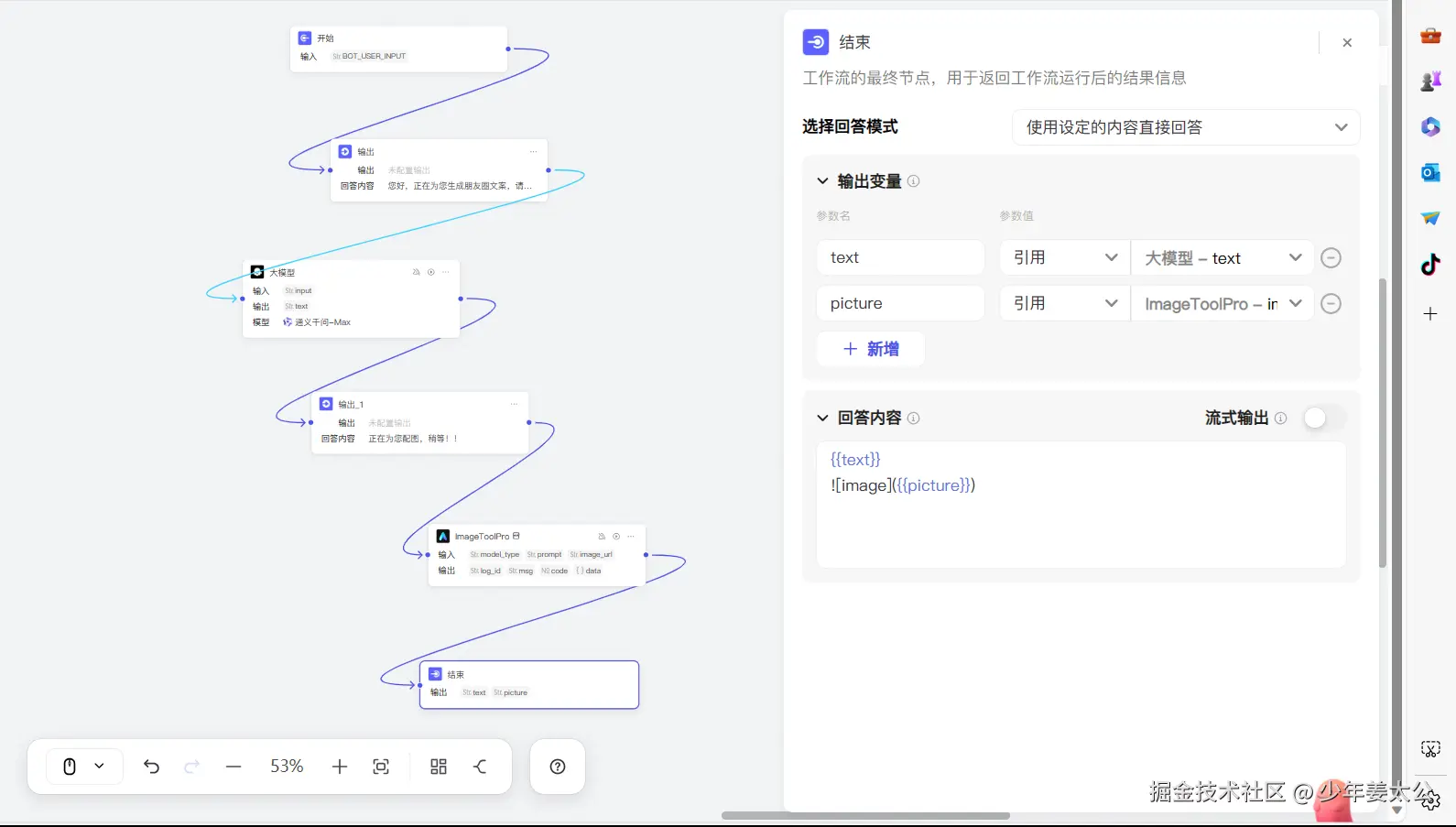Toggle the 流式输出 switch
Screen dimensions: 1456x827
pos(1324,418)
